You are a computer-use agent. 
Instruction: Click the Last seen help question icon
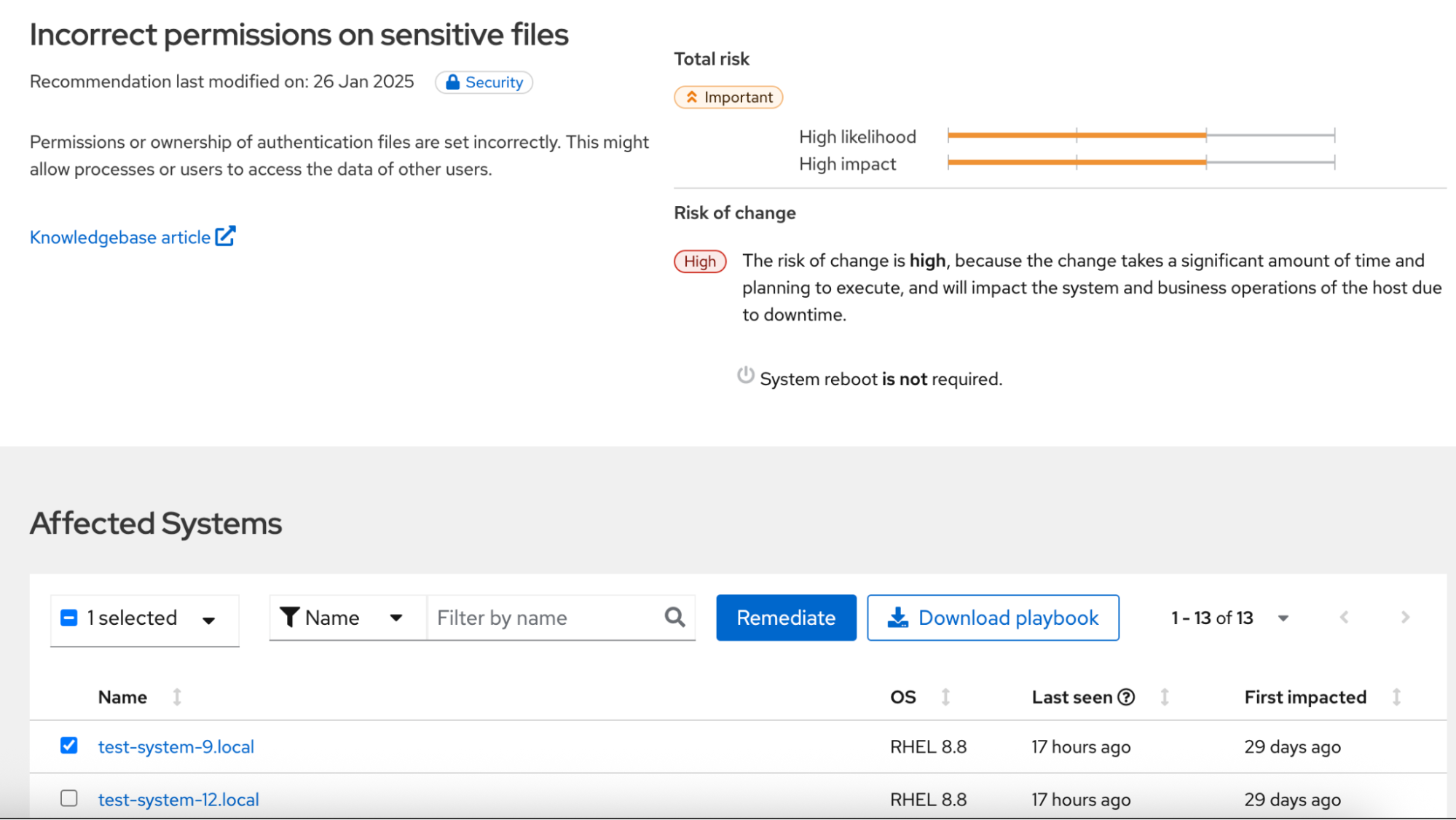coord(1126,697)
